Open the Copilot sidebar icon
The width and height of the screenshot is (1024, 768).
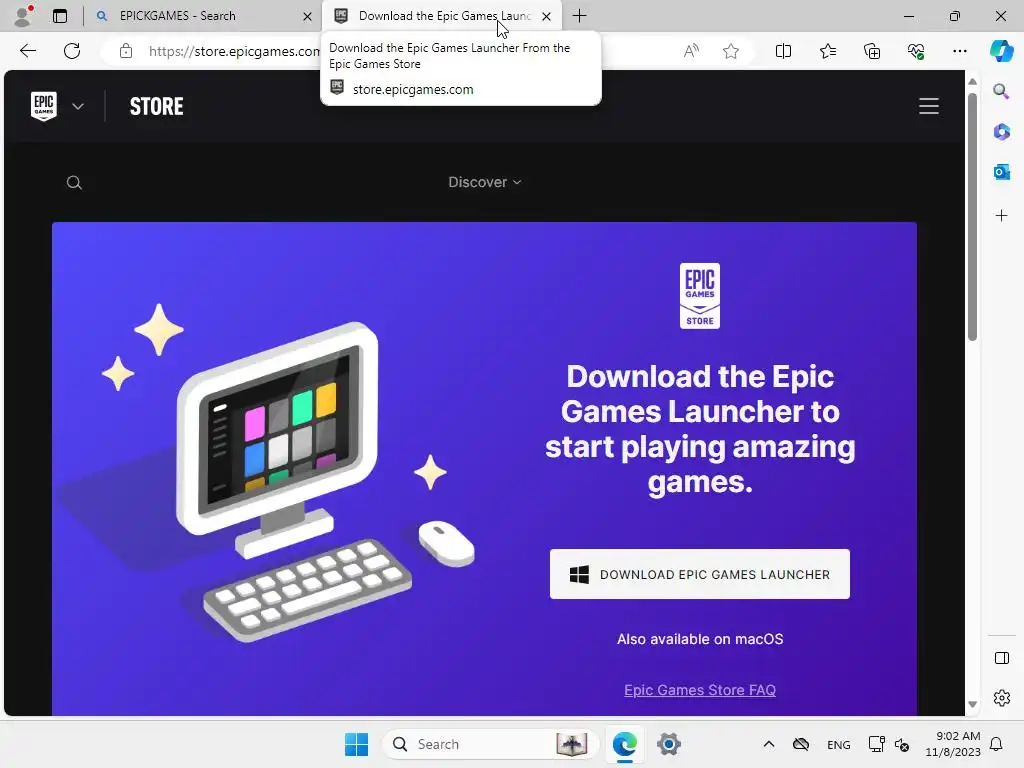(x=1001, y=51)
